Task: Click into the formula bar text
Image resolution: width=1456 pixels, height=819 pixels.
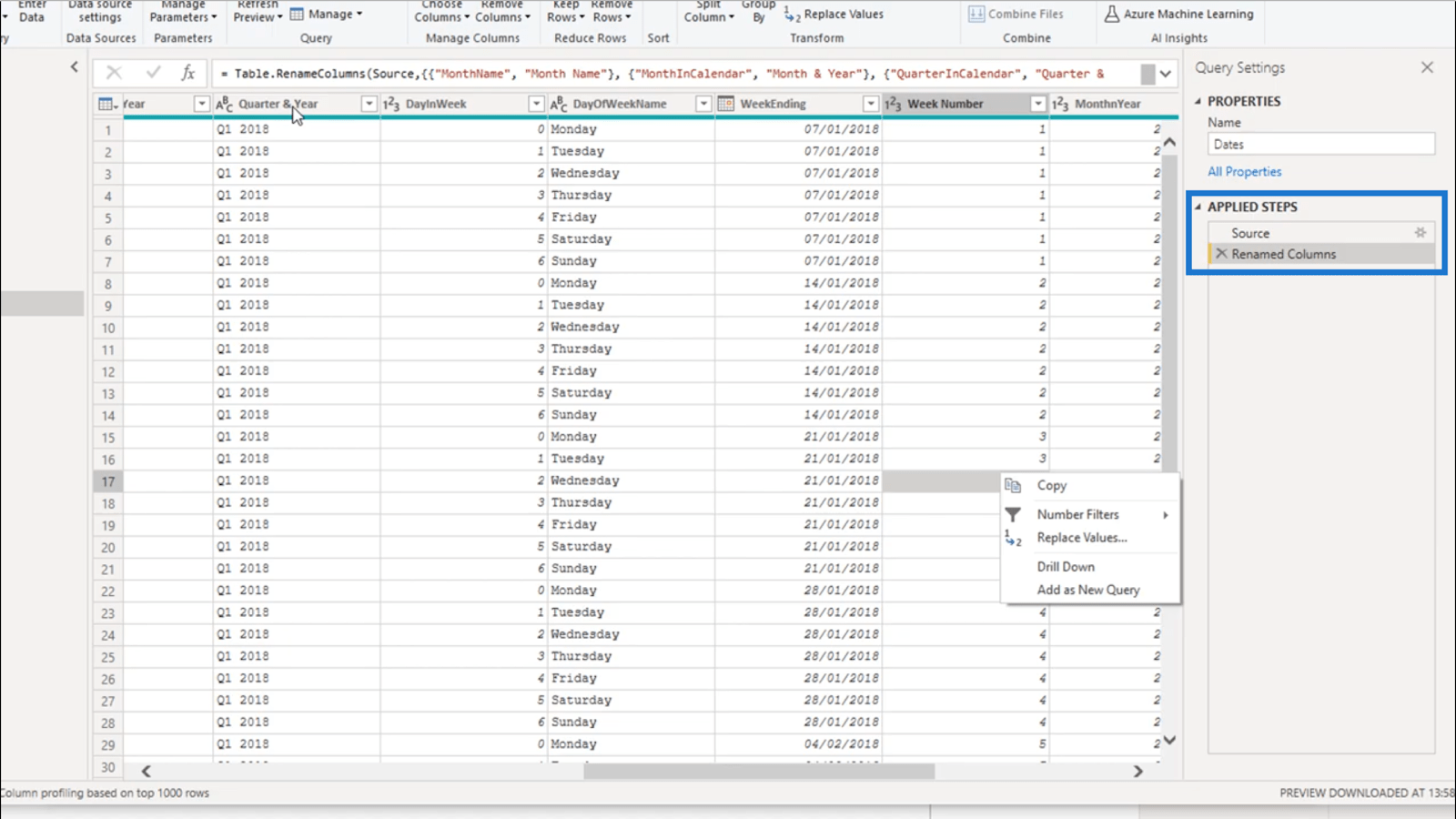Action: point(673,74)
